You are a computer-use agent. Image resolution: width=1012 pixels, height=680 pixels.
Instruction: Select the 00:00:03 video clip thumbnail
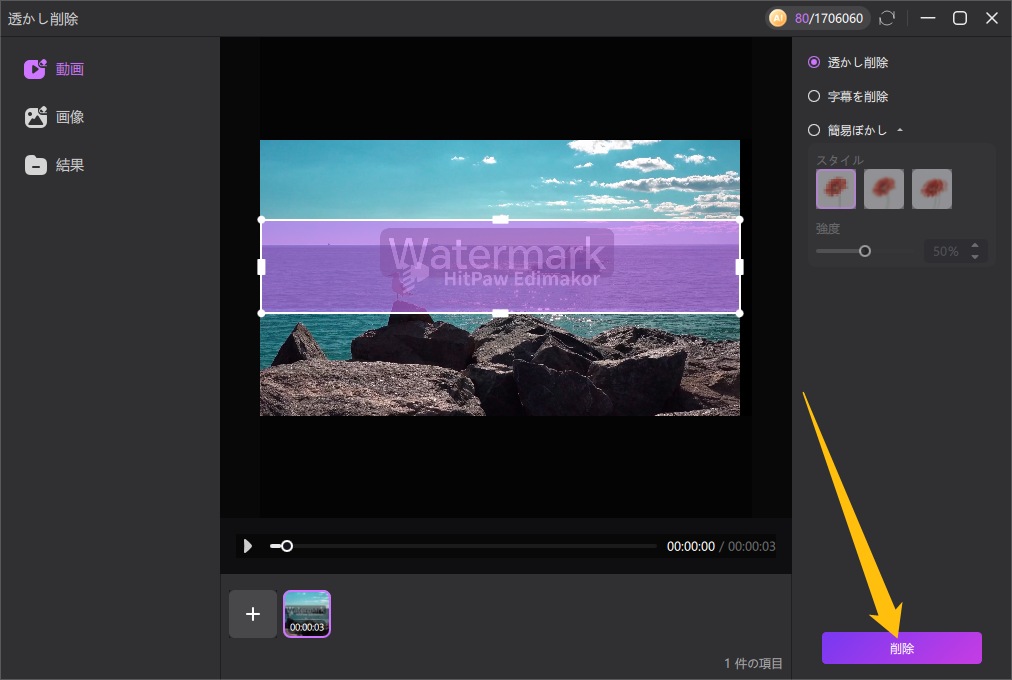307,613
